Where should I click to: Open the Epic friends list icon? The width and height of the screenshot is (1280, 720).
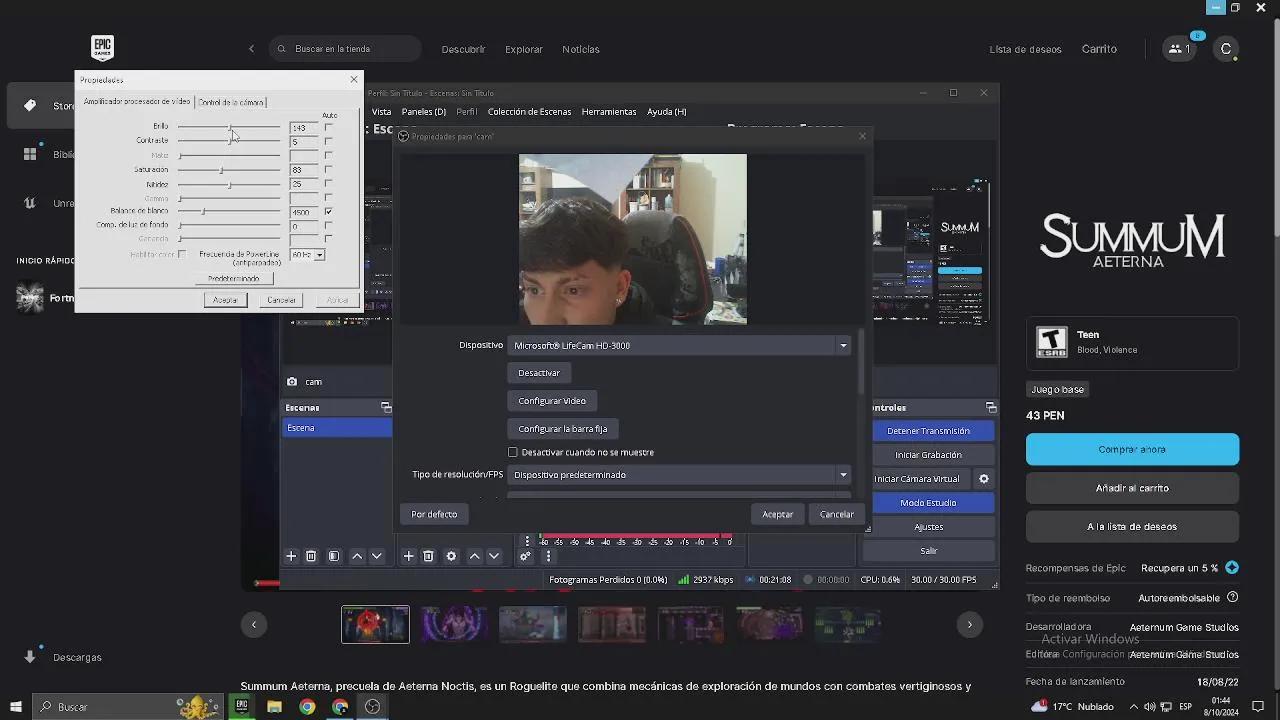(x=1180, y=48)
